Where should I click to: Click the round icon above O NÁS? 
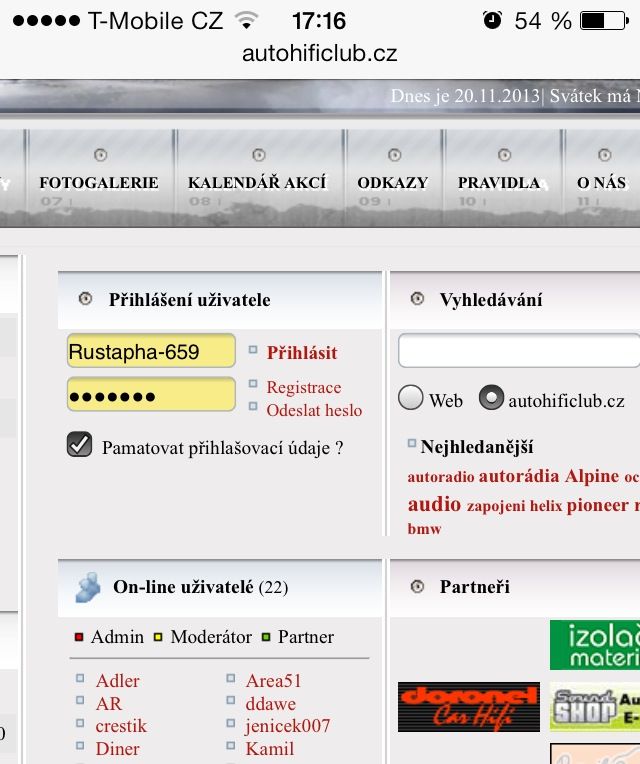pos(604,155)
